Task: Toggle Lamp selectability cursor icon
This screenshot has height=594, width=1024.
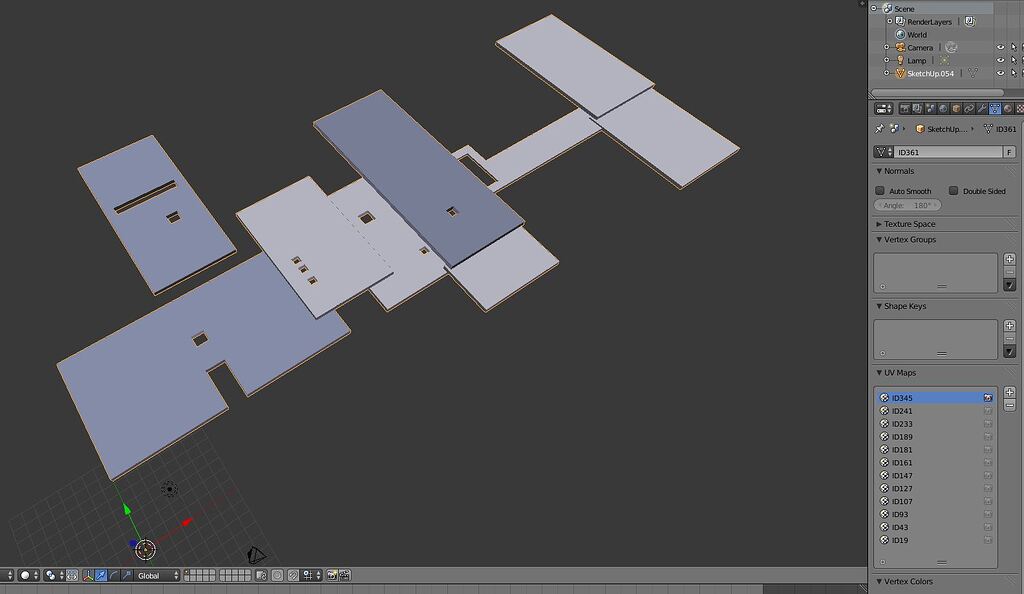Action: pos(1014,60)
